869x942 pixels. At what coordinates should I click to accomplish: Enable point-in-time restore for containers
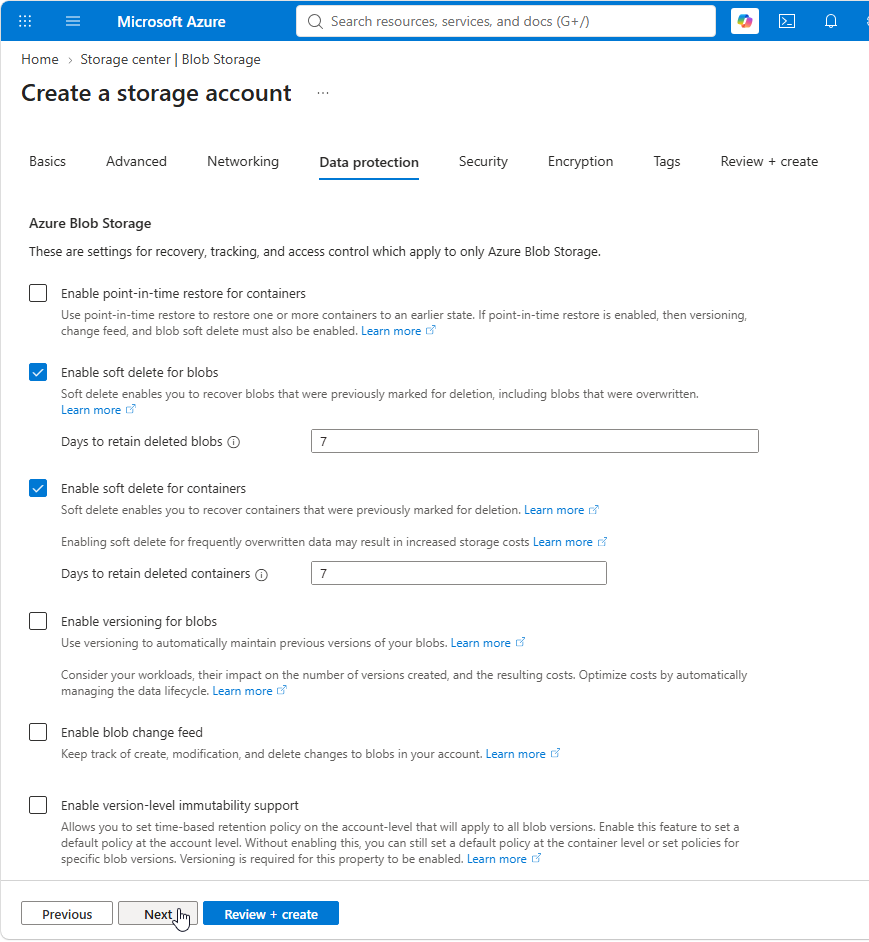click(x=38, y=293)
